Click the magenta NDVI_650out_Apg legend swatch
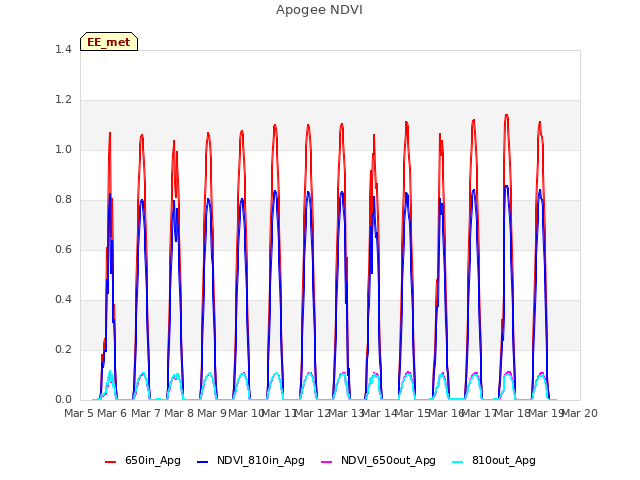Viewport: 640px width, 480px height. pos(327,462)
